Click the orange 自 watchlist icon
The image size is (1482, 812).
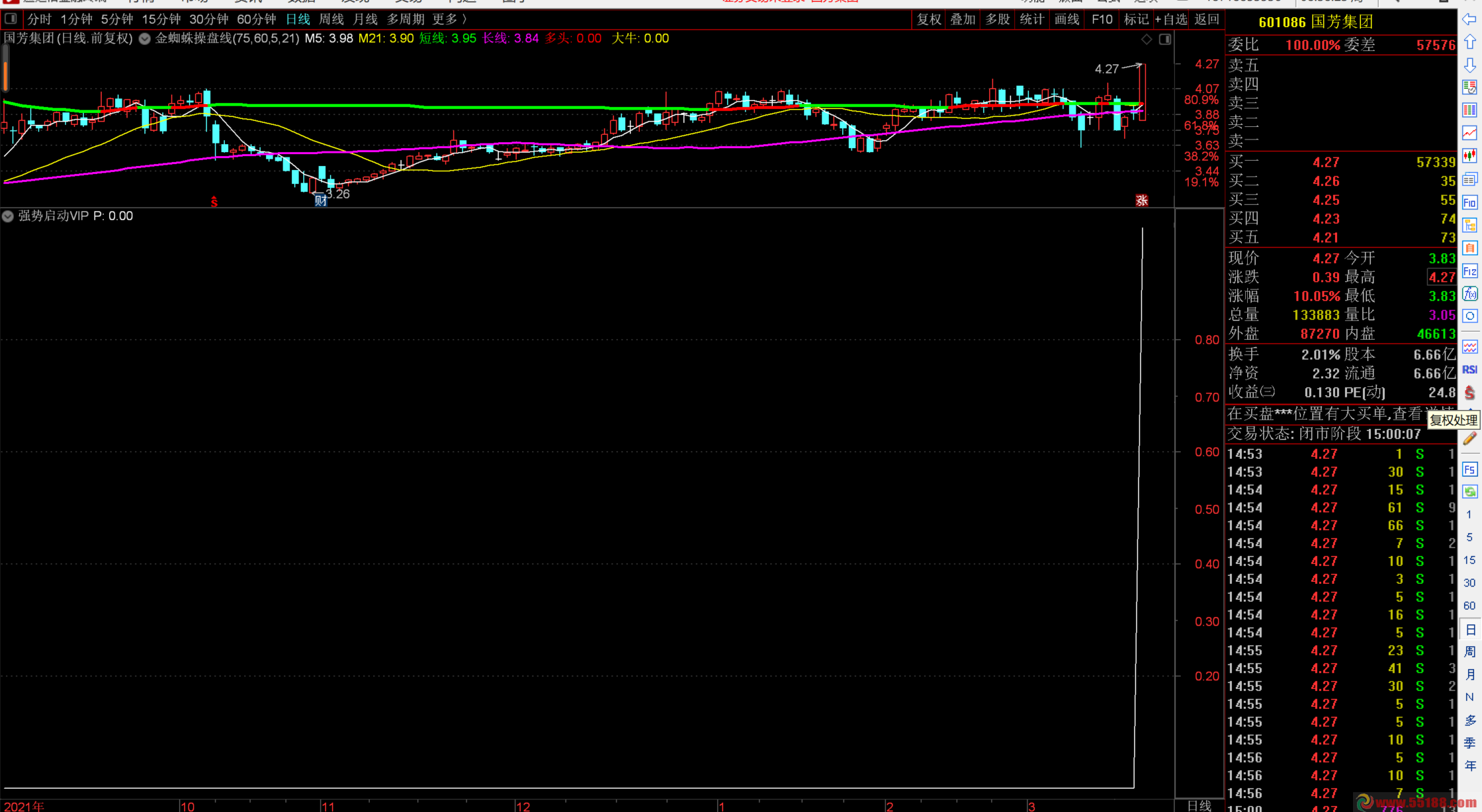pyautogui.click(x=1469, y=248)
